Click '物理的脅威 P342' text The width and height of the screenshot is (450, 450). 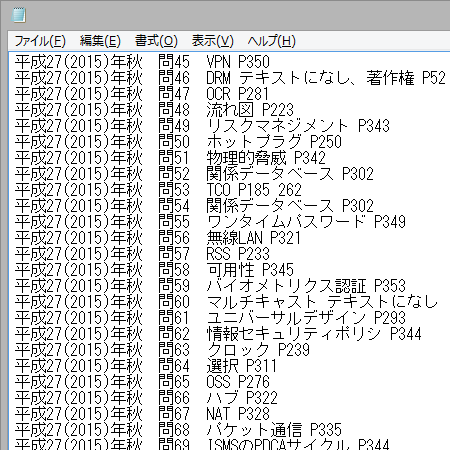point(266,158)
